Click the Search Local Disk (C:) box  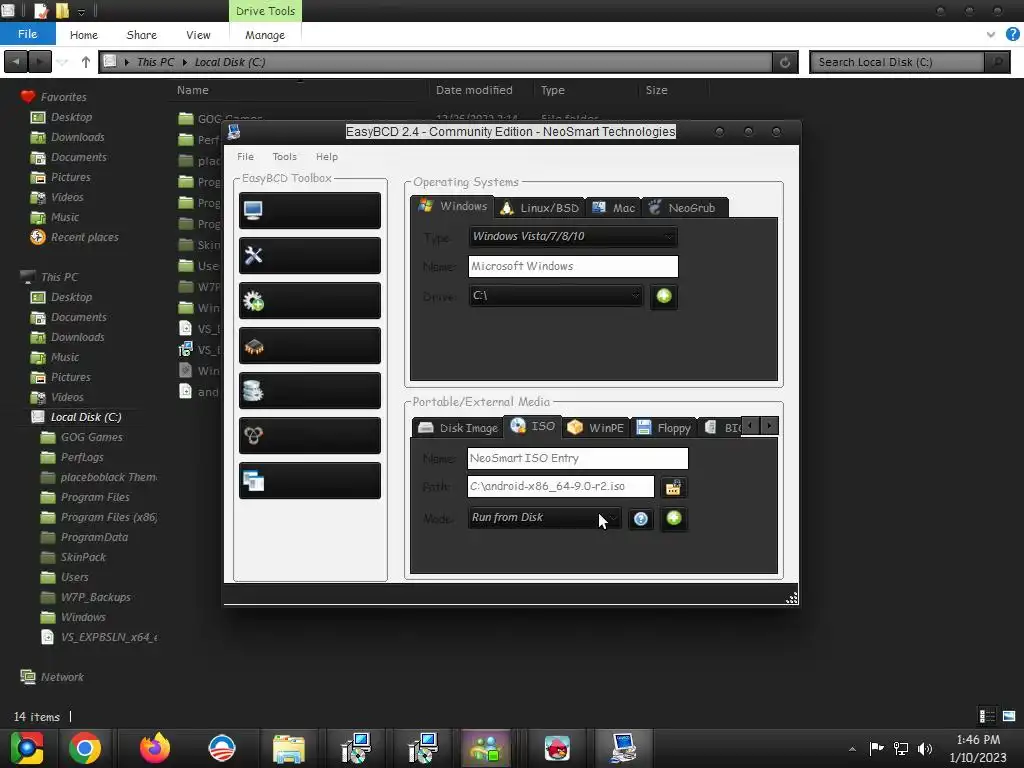tap(897, 62)
